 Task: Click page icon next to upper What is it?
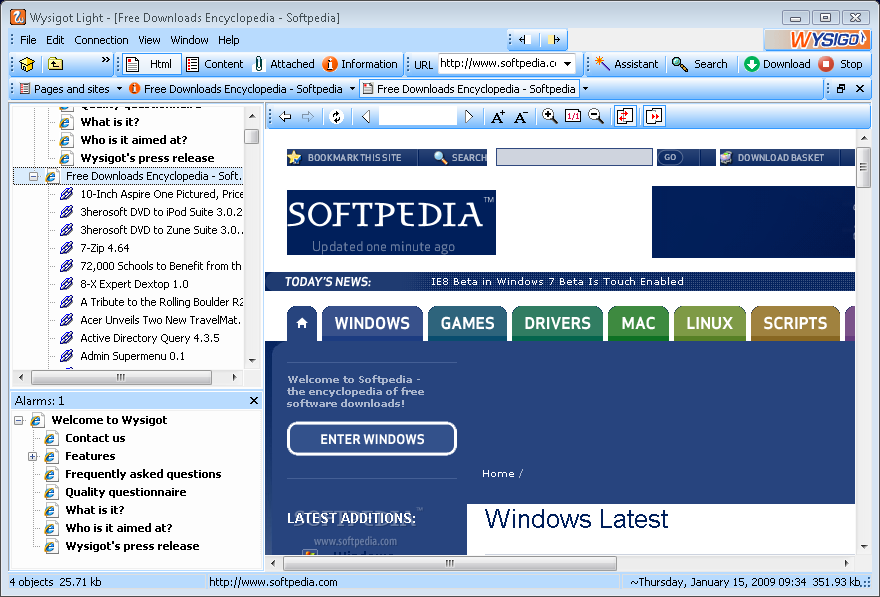coord(66,122)
